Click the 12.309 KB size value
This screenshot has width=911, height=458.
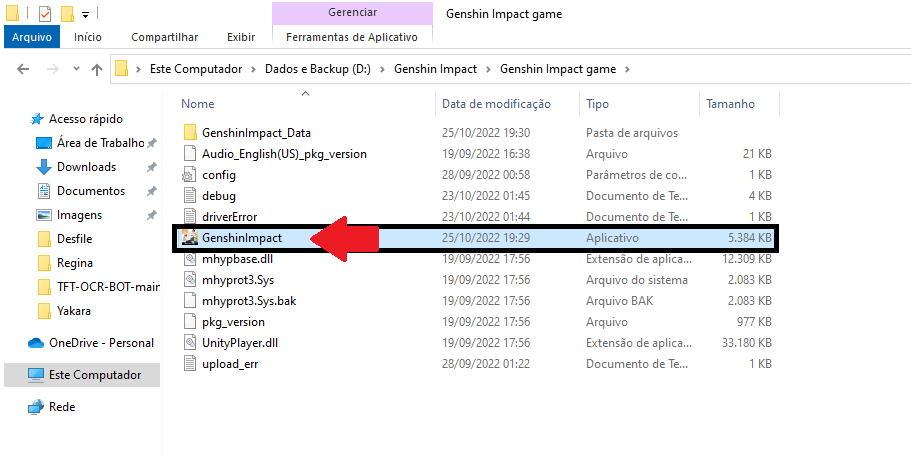(x=747, y=259)
